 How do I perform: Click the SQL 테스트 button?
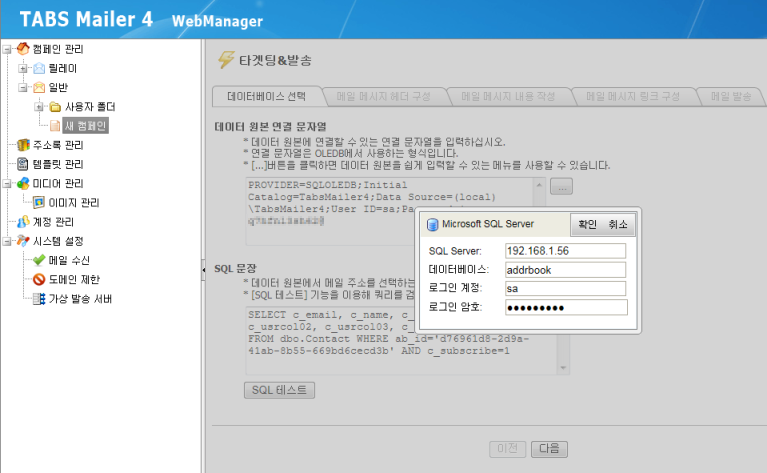click(281, 389)
